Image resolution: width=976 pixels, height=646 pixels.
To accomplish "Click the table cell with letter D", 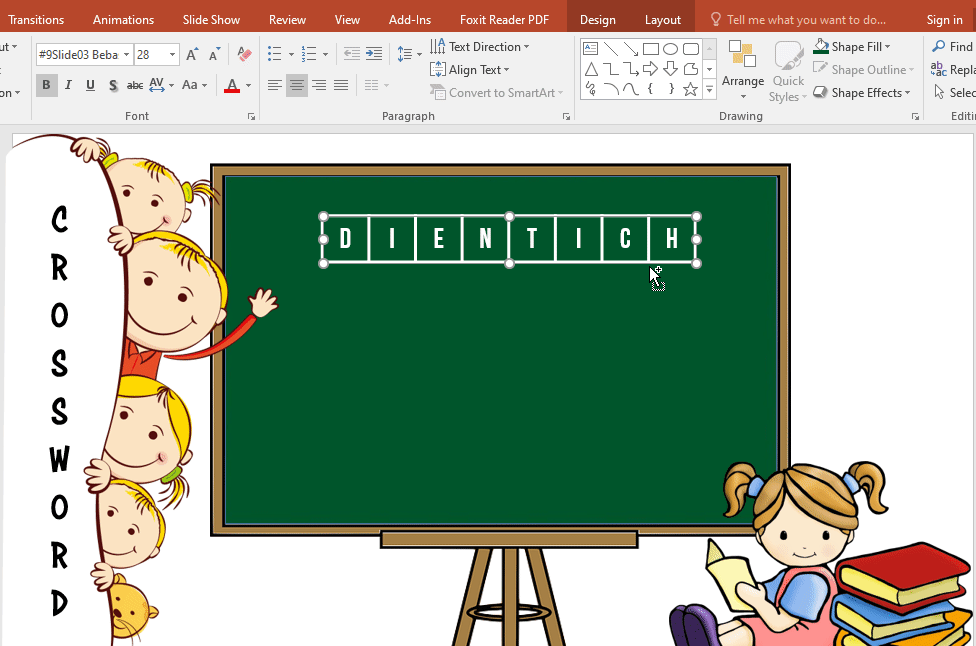I will 345,239.
